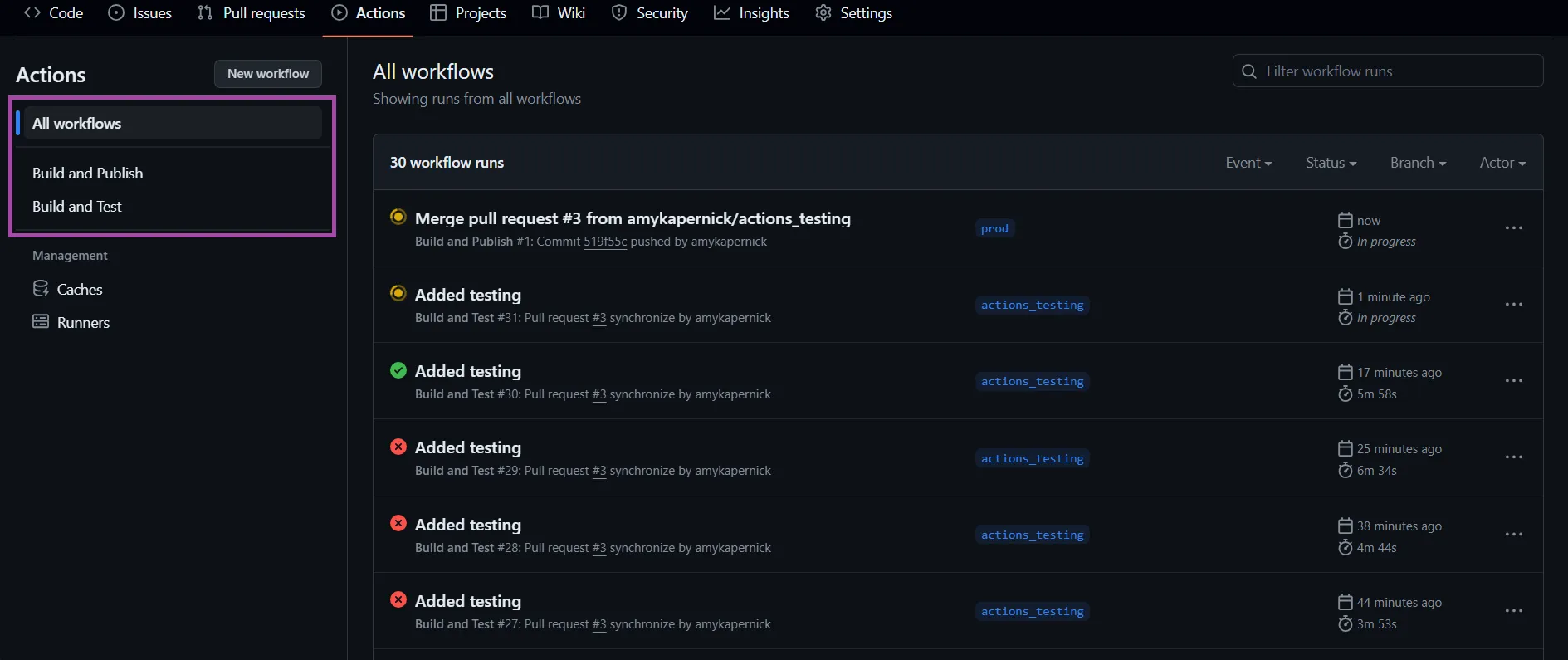The image size is (1568, 660).
Task: Open the Settings tab
Action: click(854, 13)
